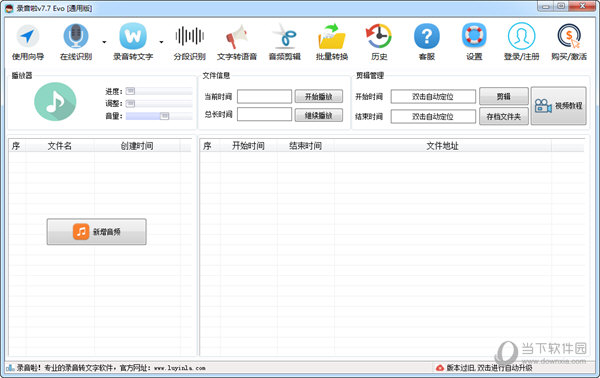The image size is (600, 378).
Task: Open 存档文件夹 archive folder
Action: pos(504,116)
